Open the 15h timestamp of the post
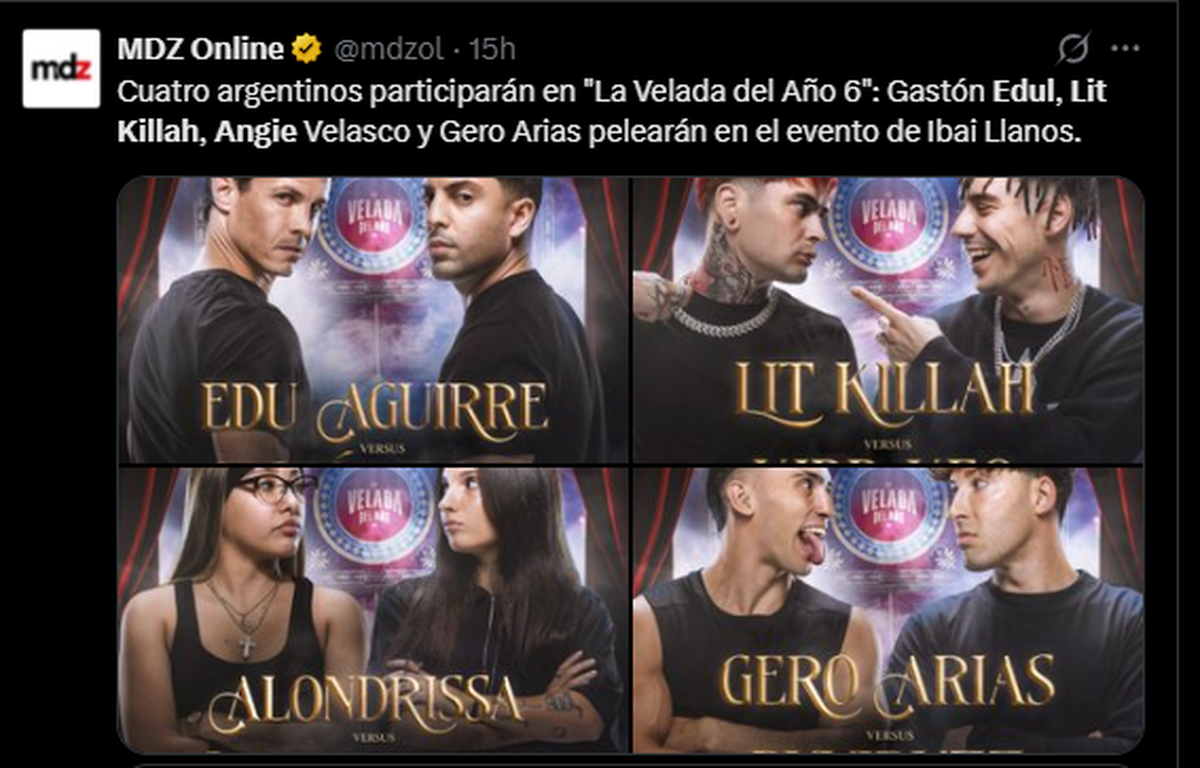 [x=493, y=48]
